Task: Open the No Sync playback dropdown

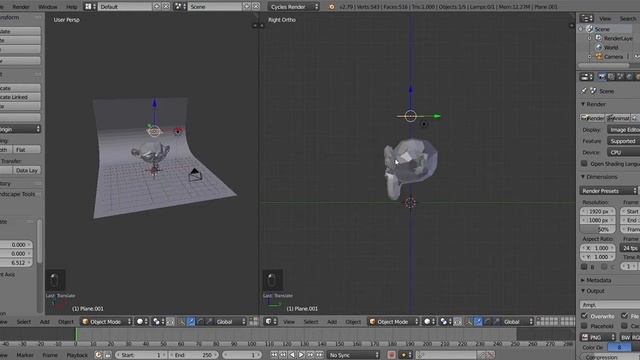Action: (353, 355)
